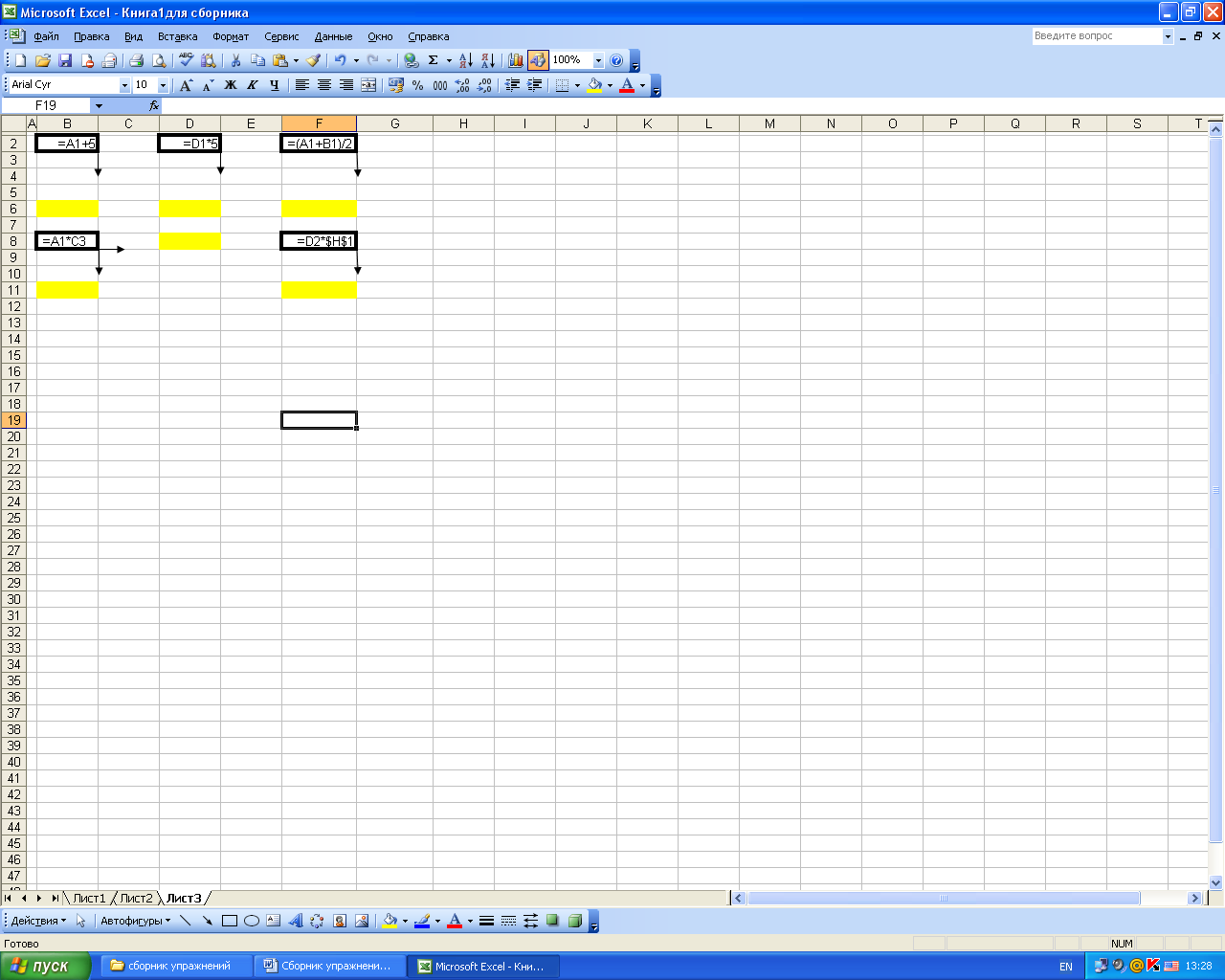Screen dimensions: 1225x980
Task: Sort descending Я to A
Action: pyautogui.click(x=487, y=60)
